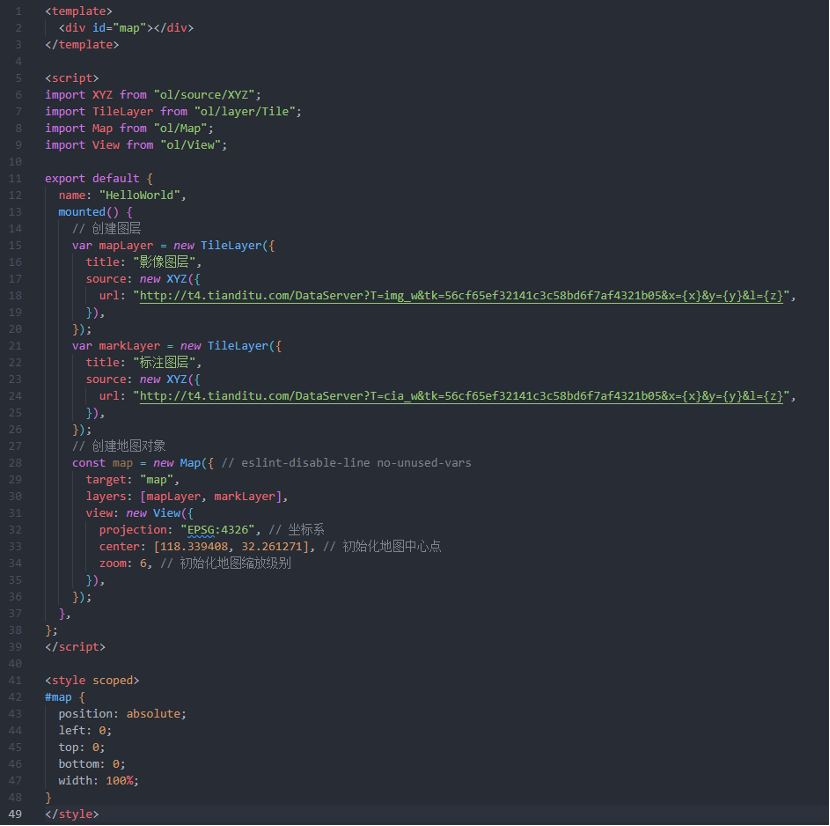
Task: Click the div id="map" element
Action: point(126,28)
